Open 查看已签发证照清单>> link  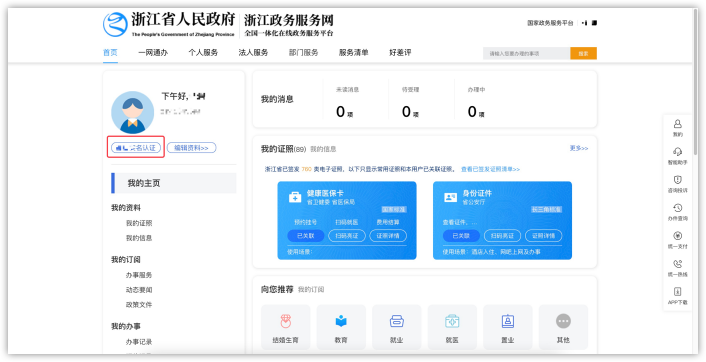tap(490, 169)
